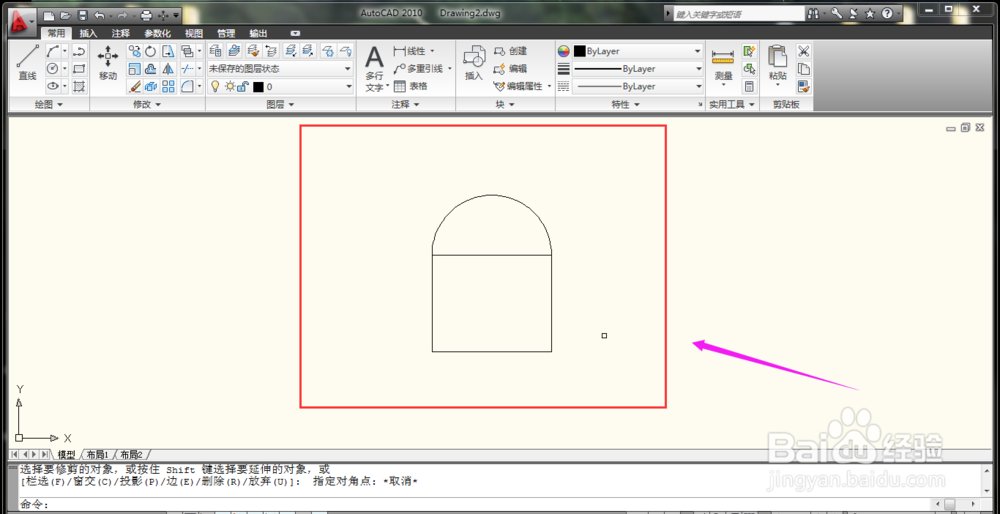
Task: Click the Copy tool in the 修改 panel
Action: tap(134, 51)
